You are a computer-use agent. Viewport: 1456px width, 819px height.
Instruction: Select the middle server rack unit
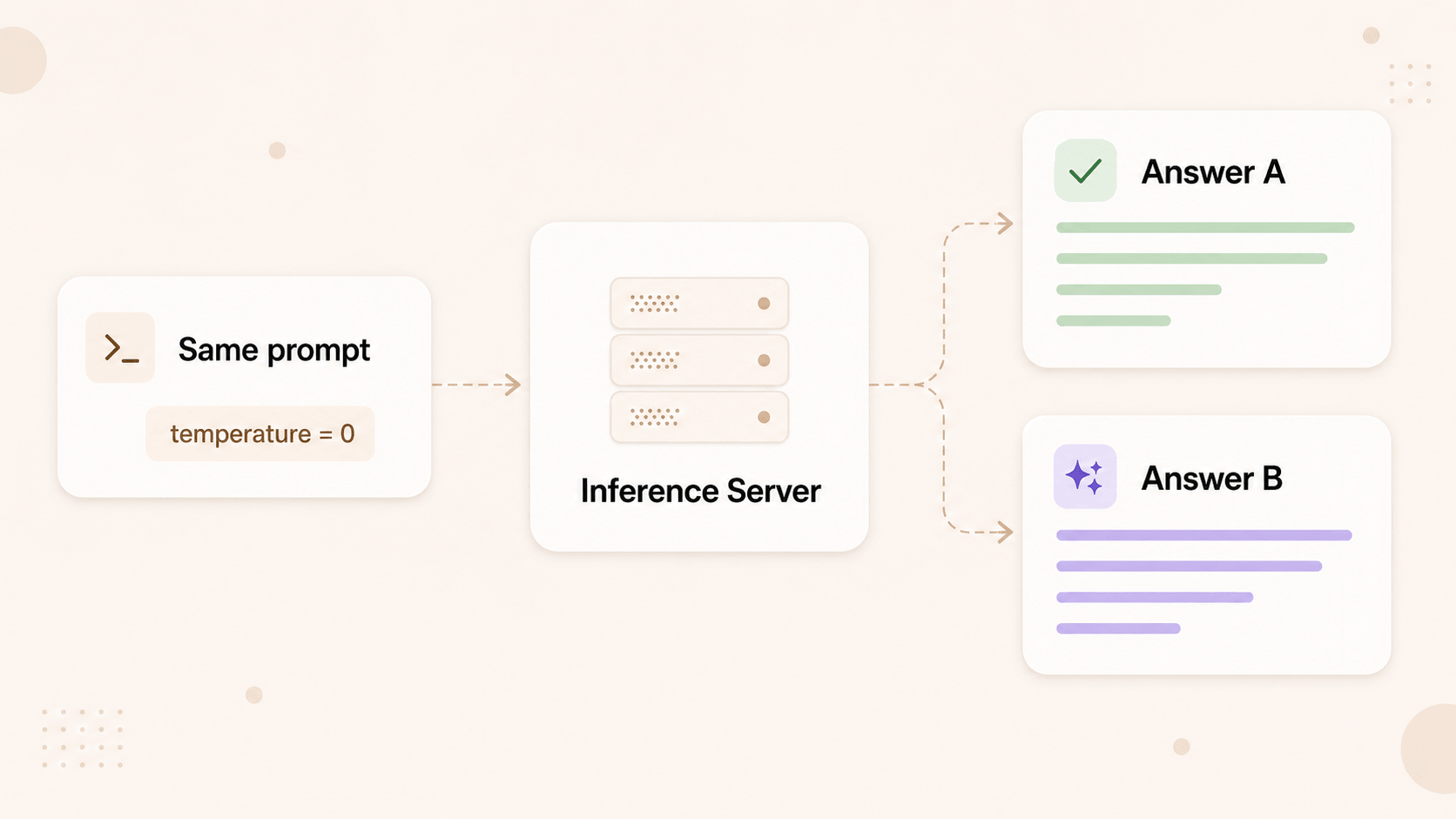tap(699, 360)
